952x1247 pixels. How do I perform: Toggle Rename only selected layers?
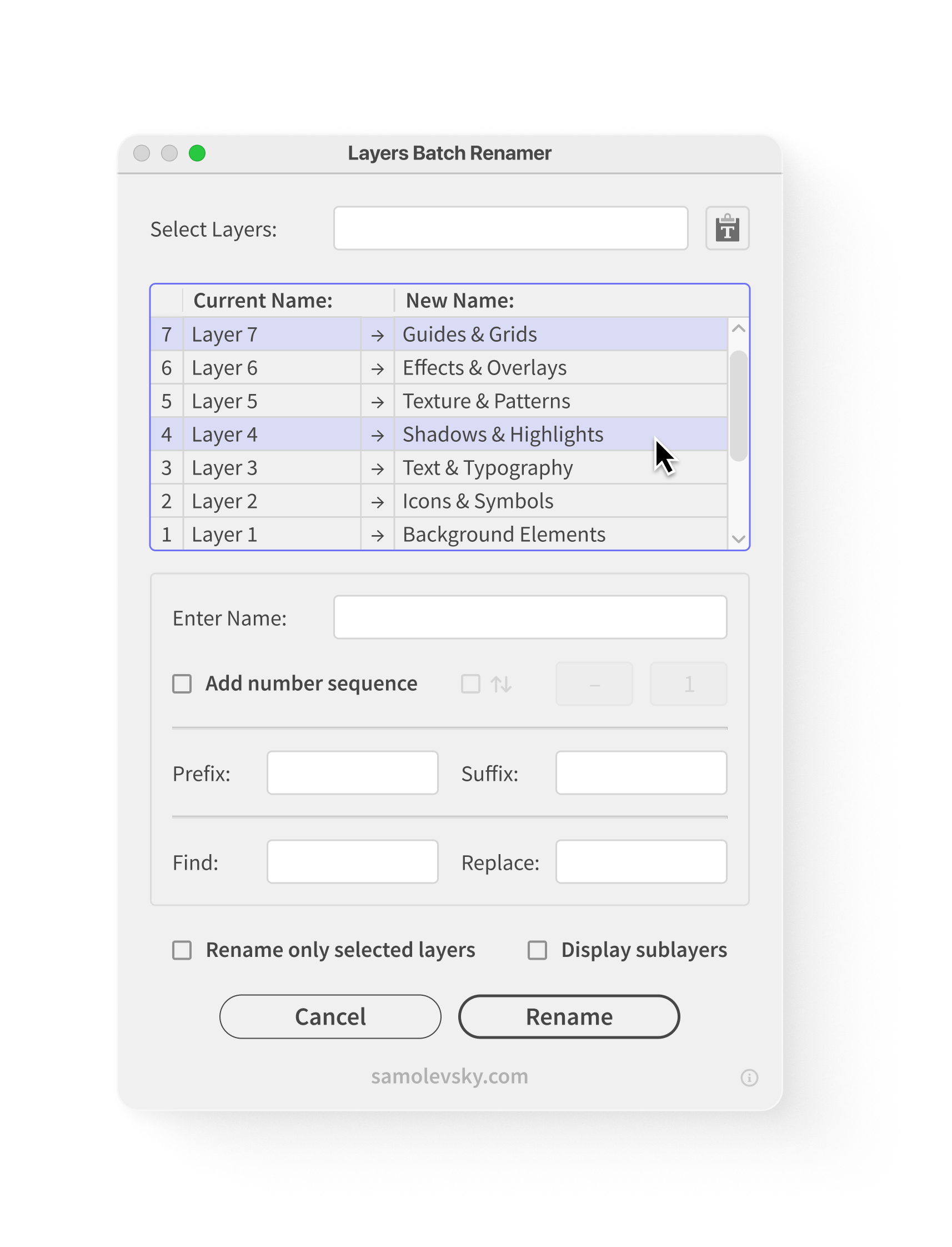(182, 950)
